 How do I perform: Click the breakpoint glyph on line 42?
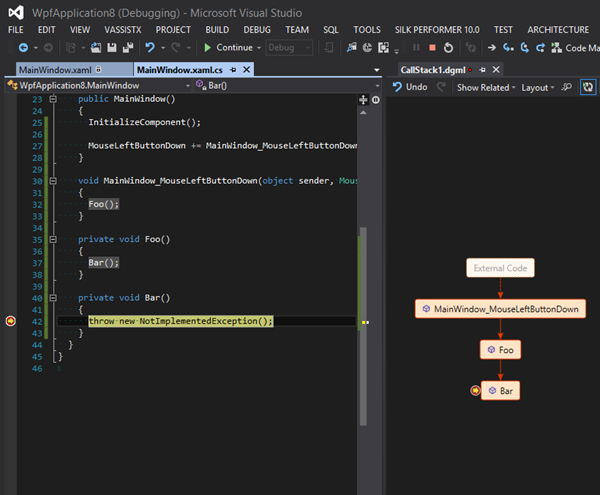(11, 321)
